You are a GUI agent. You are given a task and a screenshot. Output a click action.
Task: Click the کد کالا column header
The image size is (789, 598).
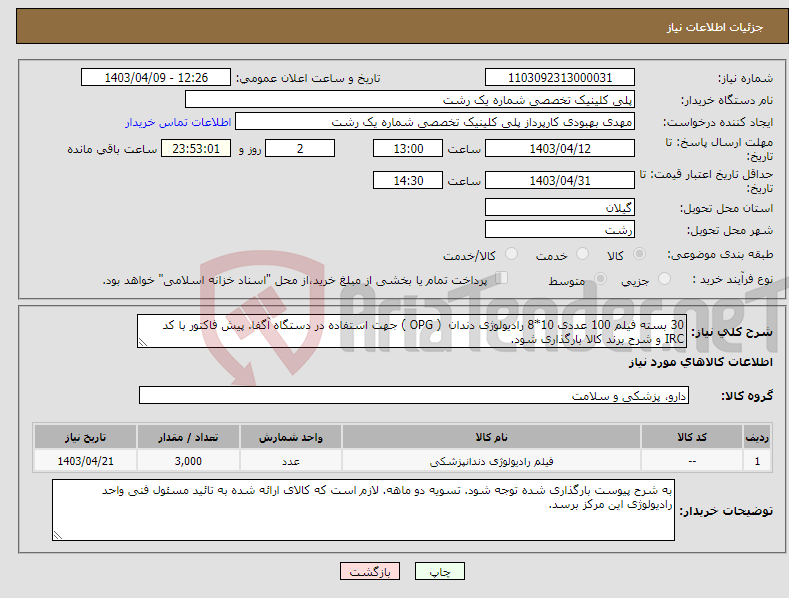pos(692,437)
